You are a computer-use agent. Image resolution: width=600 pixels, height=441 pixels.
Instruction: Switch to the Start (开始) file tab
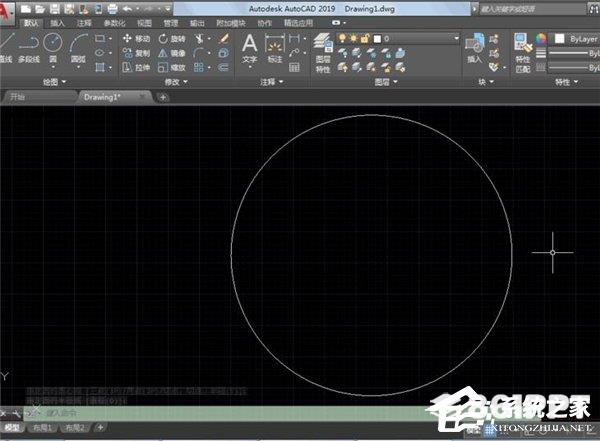click(38, 97)
